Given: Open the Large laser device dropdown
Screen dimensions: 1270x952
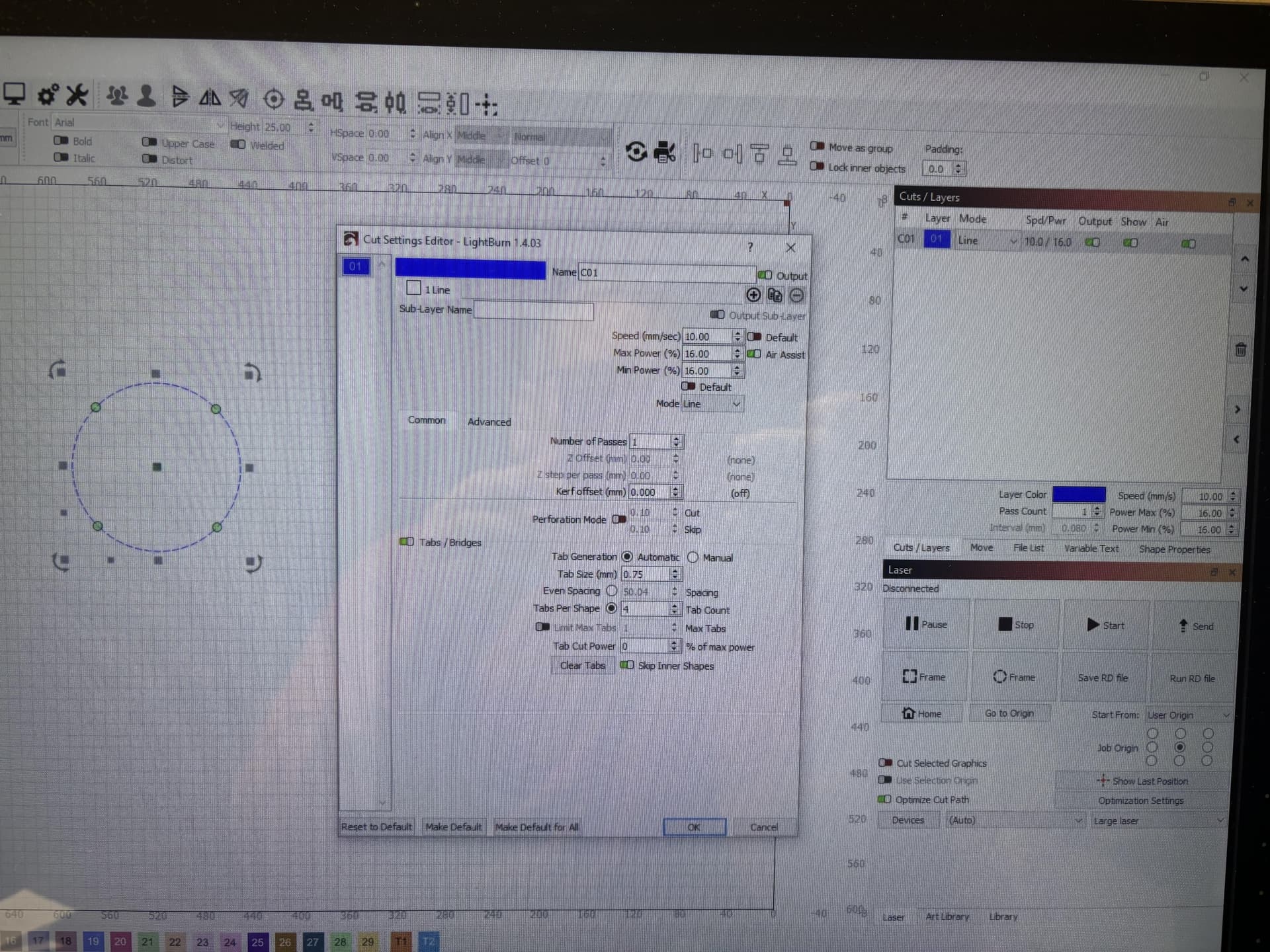Looking at the screenshot, I should (x=1158, y=821).
